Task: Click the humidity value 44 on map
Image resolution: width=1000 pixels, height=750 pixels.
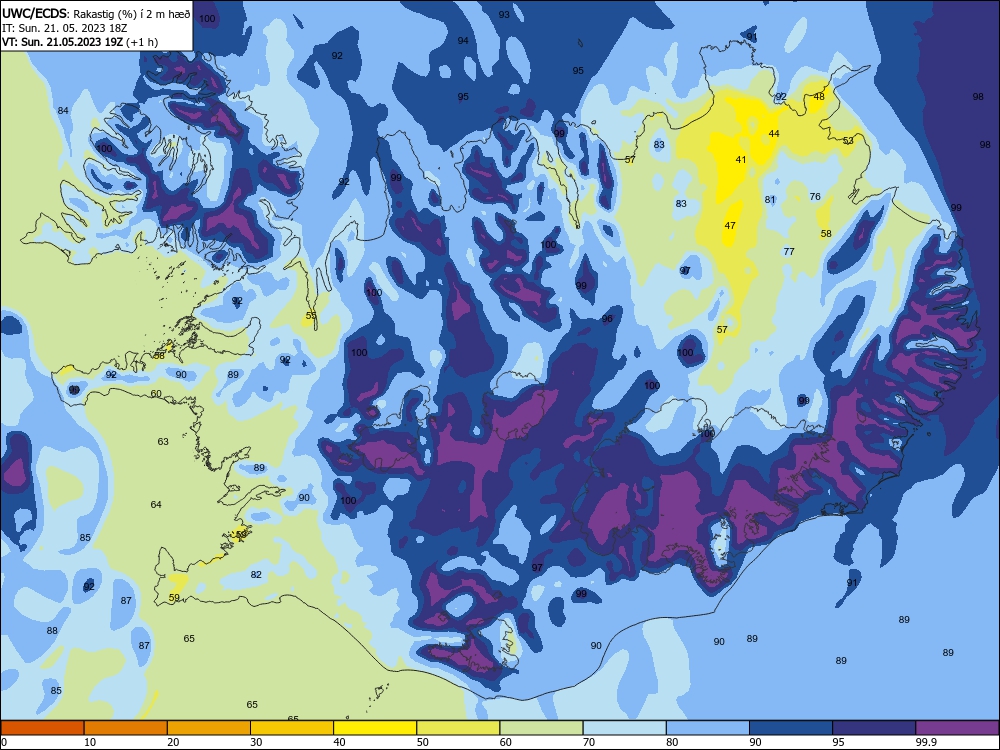Action: (774, 133)
